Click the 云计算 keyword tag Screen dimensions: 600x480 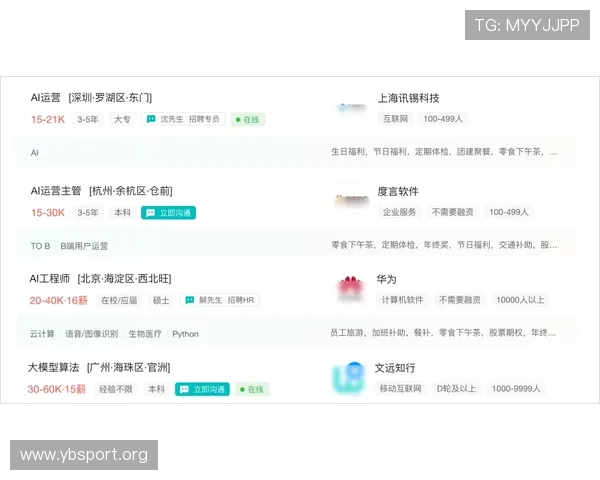42,334
